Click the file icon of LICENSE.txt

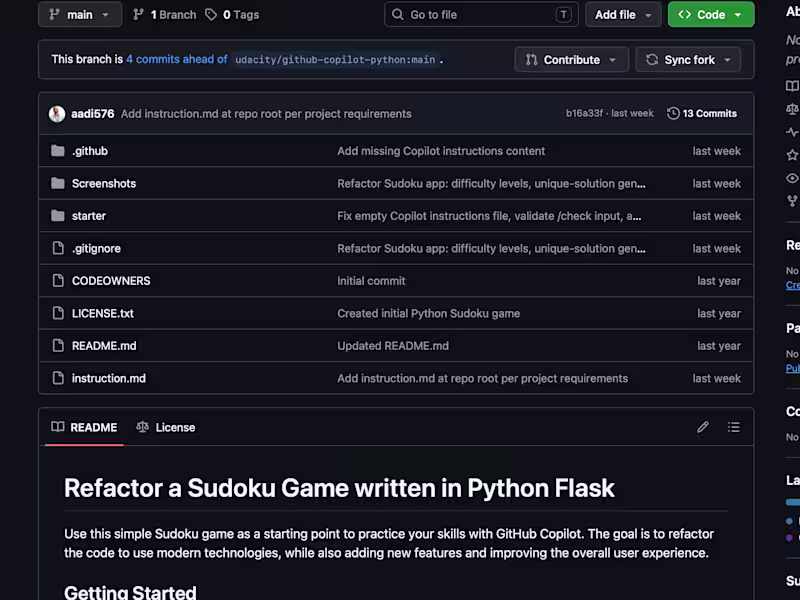(x=58, y=313)
